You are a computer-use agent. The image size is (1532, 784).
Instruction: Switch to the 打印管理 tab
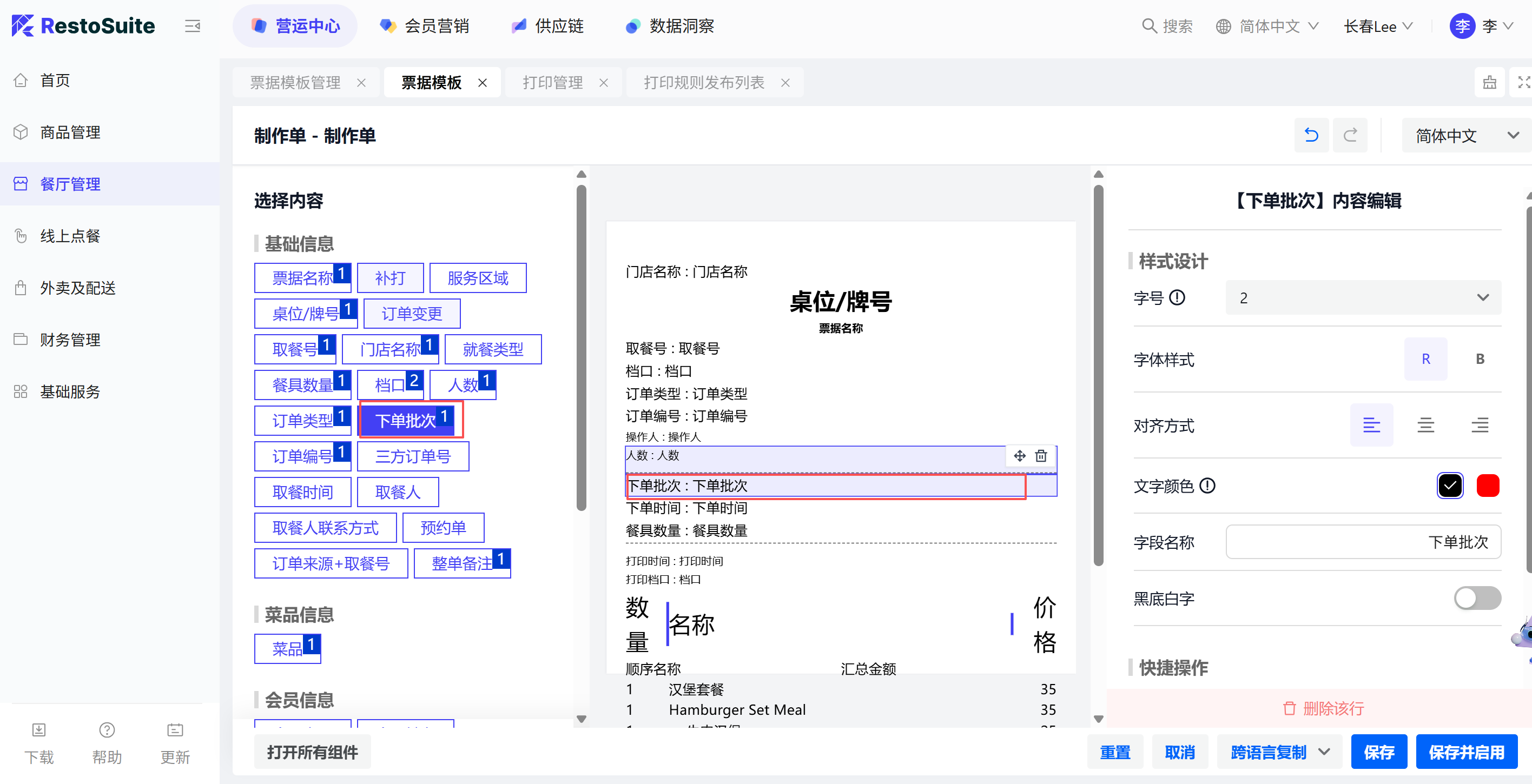coord(552,83)
